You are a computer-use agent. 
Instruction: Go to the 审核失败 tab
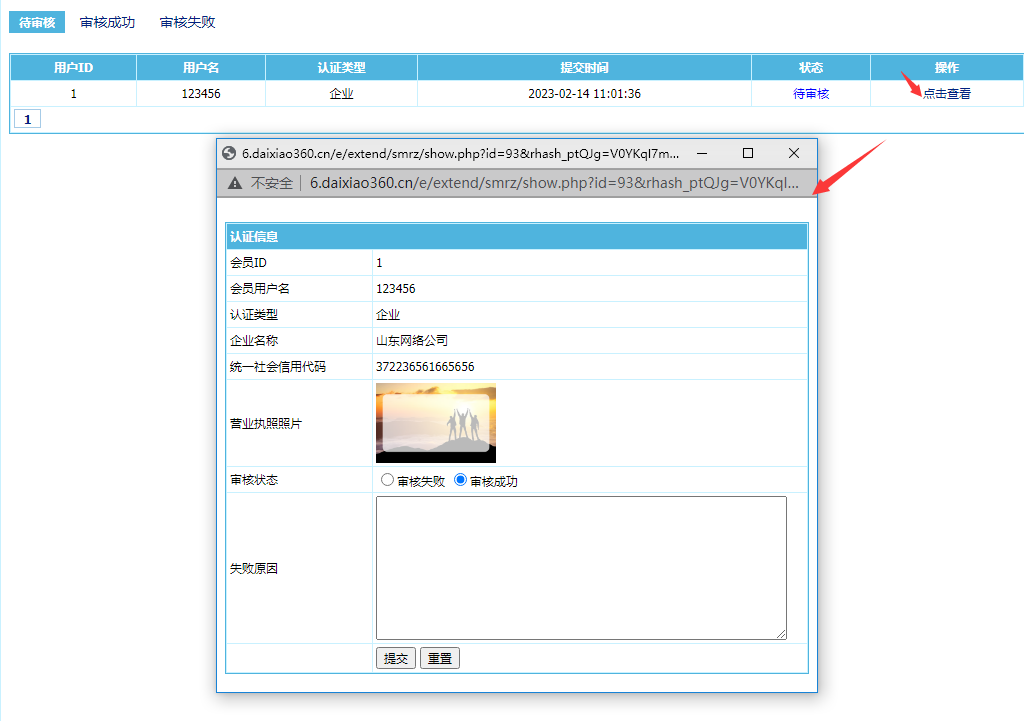(187, 22)
